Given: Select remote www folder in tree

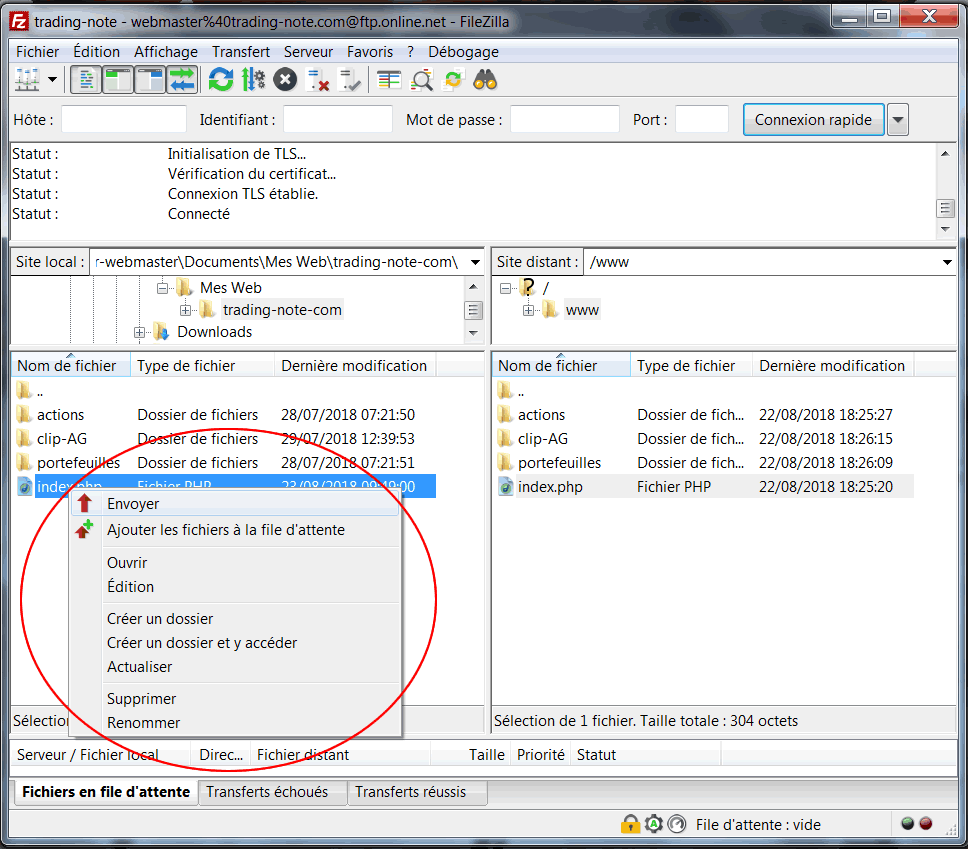Looking at the screenshot, I should tap(582, 310).
